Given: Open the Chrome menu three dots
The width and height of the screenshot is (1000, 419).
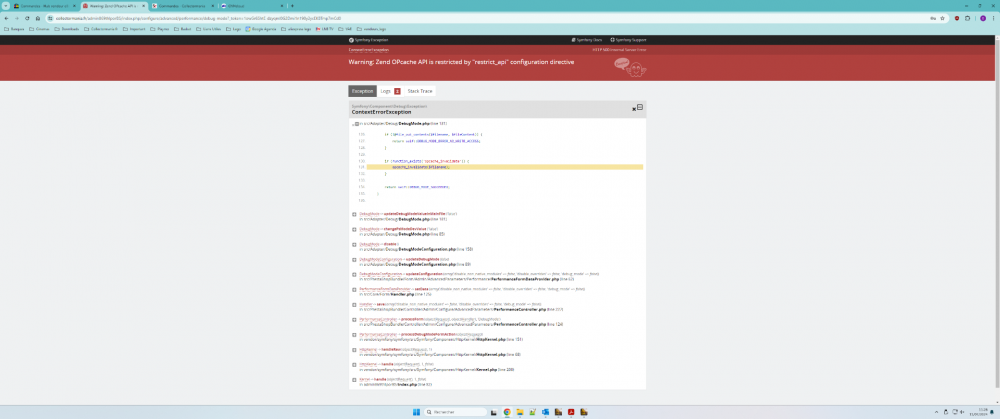Looking at the screenshot, I should point(993,18).
